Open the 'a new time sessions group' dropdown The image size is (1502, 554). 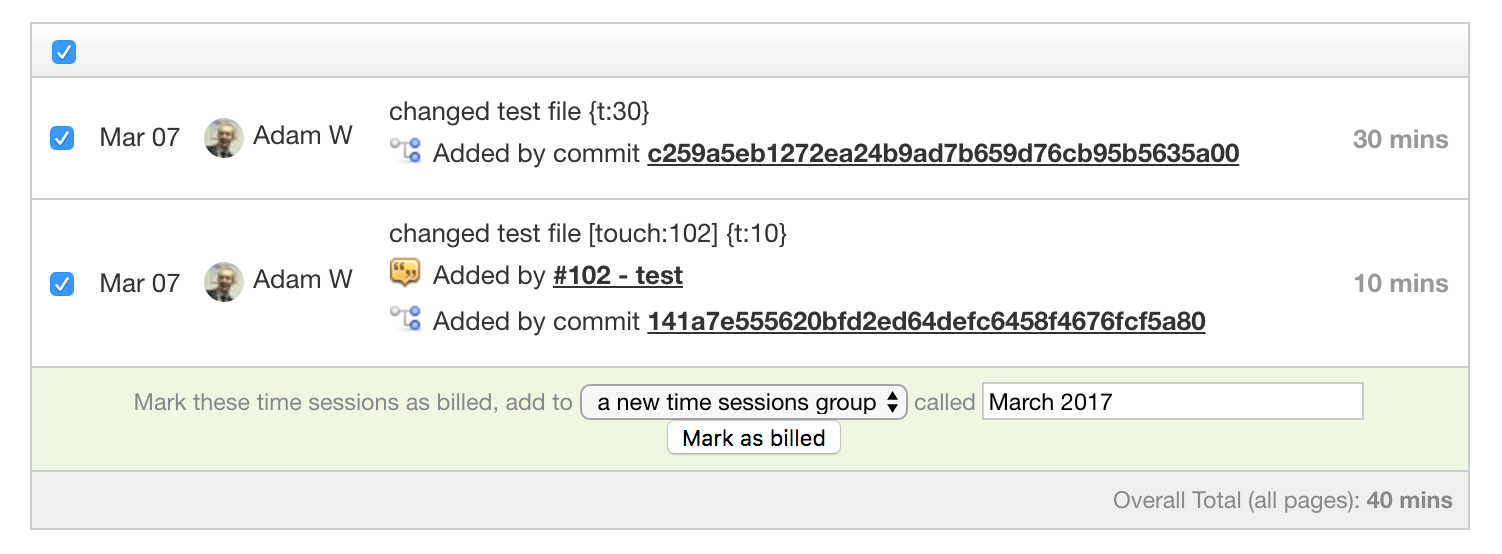[x=744, y=402]
